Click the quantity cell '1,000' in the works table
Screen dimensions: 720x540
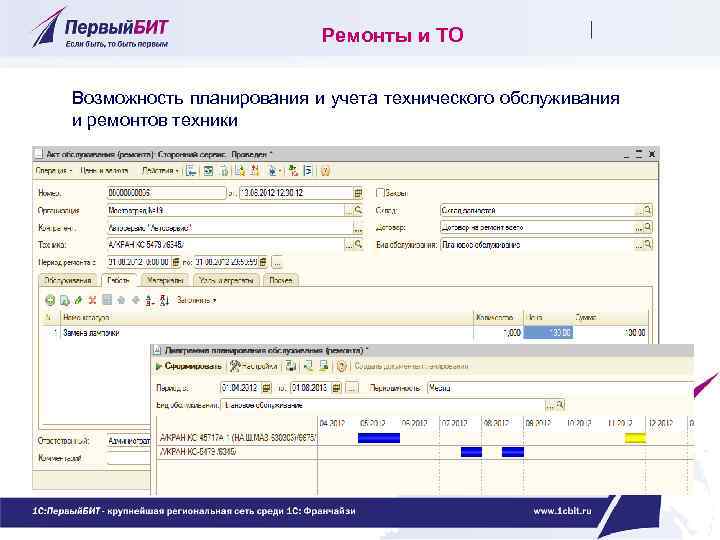(498, 332)
